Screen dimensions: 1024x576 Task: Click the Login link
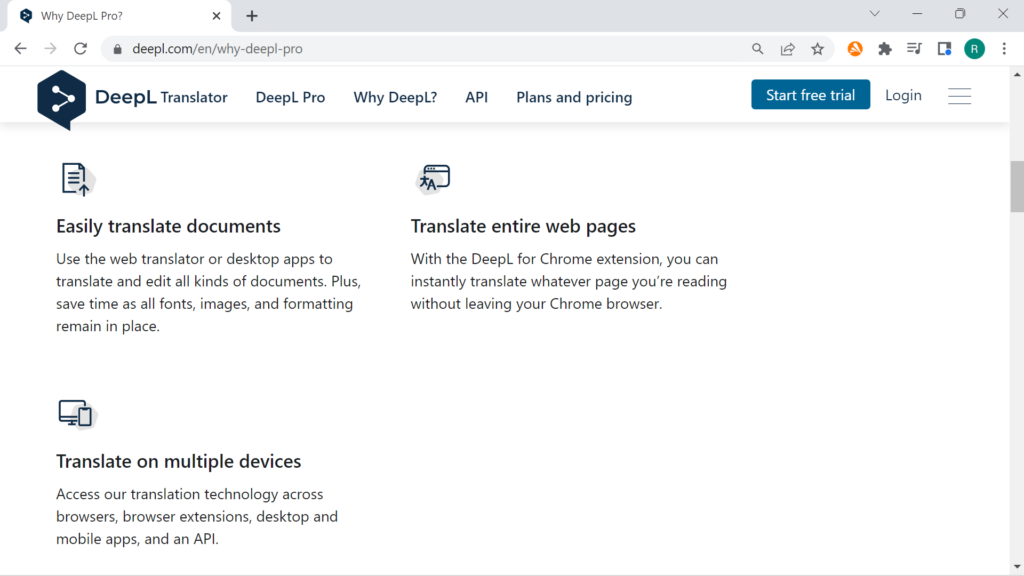pos(903,95)
